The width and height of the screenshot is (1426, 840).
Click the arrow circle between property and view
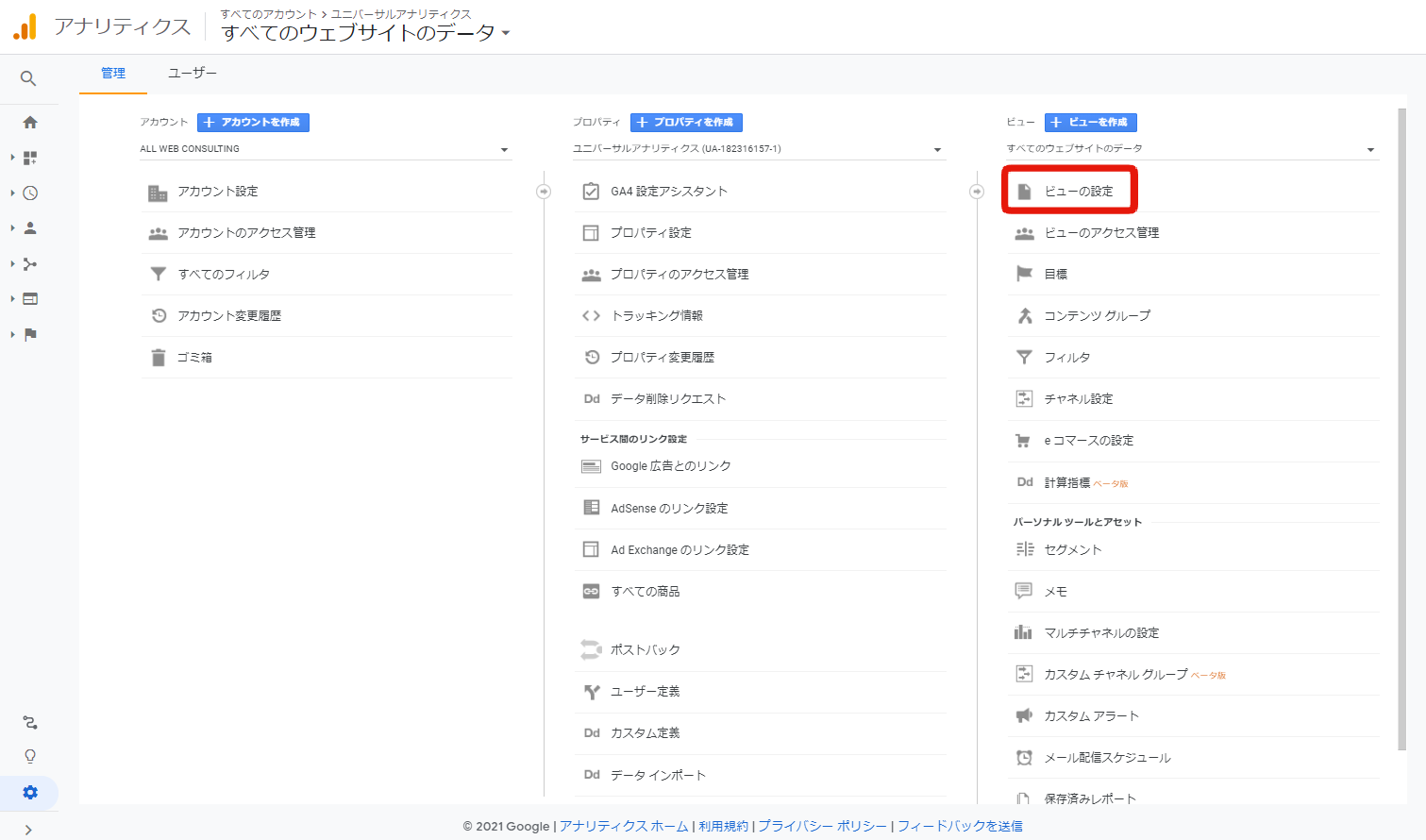(x=977, y=192)
